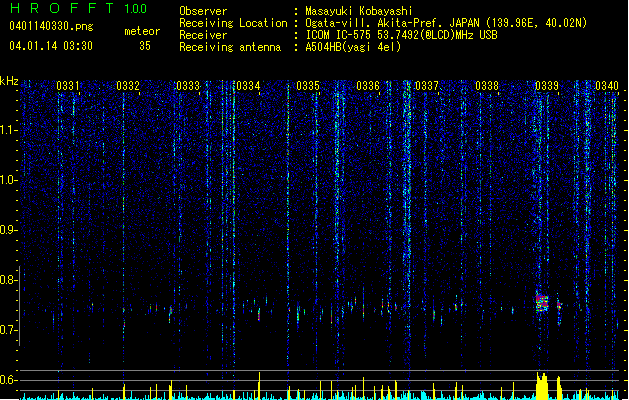The width and height of the screenshot is (629, 400).
Task: Click the 1.1 kHz axis tick label
Action: click(x=9, y=131)
